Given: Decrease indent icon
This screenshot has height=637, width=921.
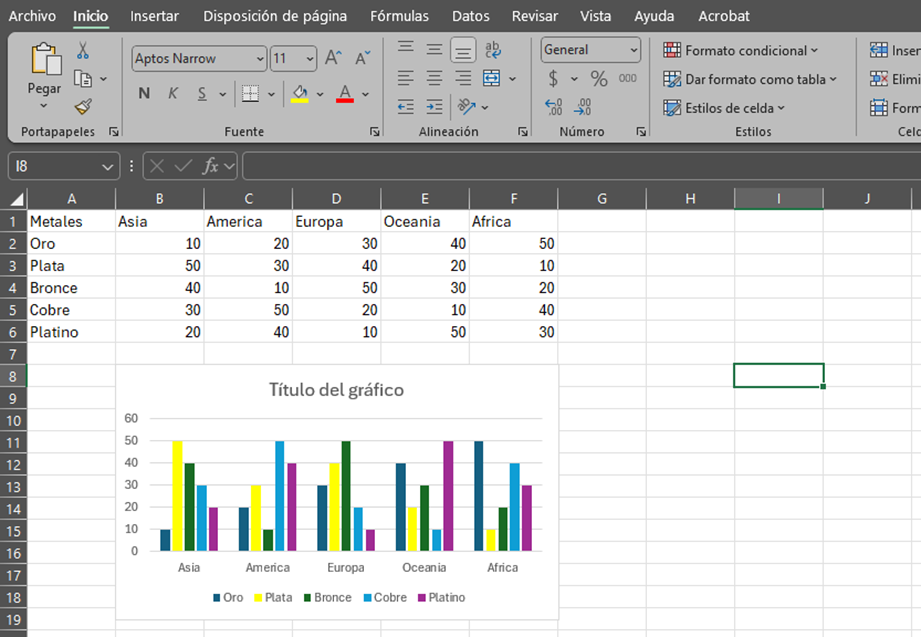Looking at the screenshot, I should (x=405, y=106).
